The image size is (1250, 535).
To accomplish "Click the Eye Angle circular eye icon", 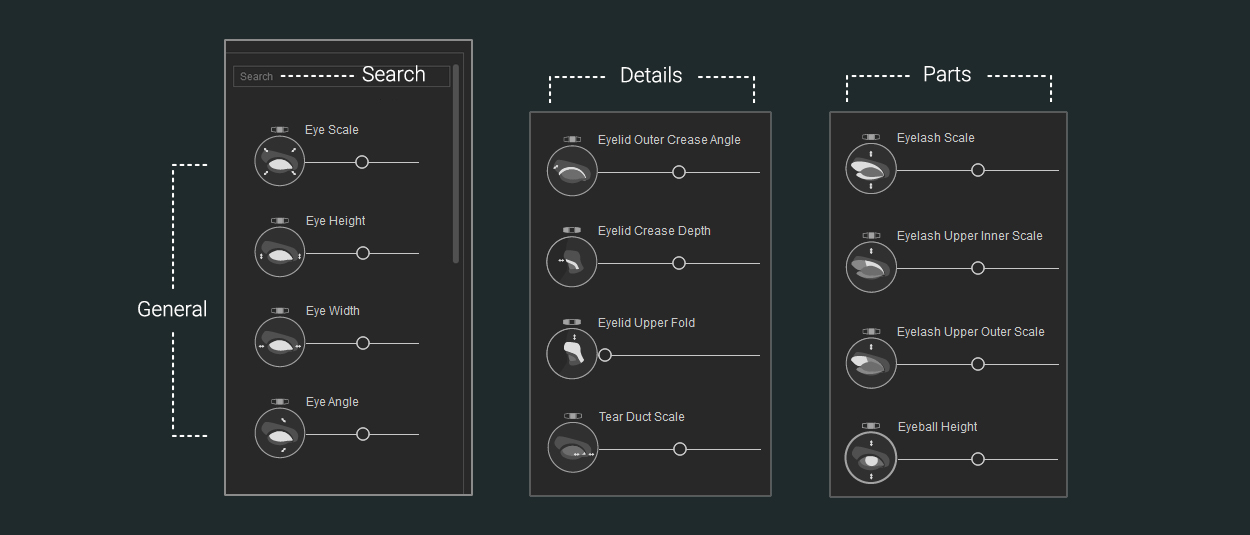I will click(x=279, y=434).
